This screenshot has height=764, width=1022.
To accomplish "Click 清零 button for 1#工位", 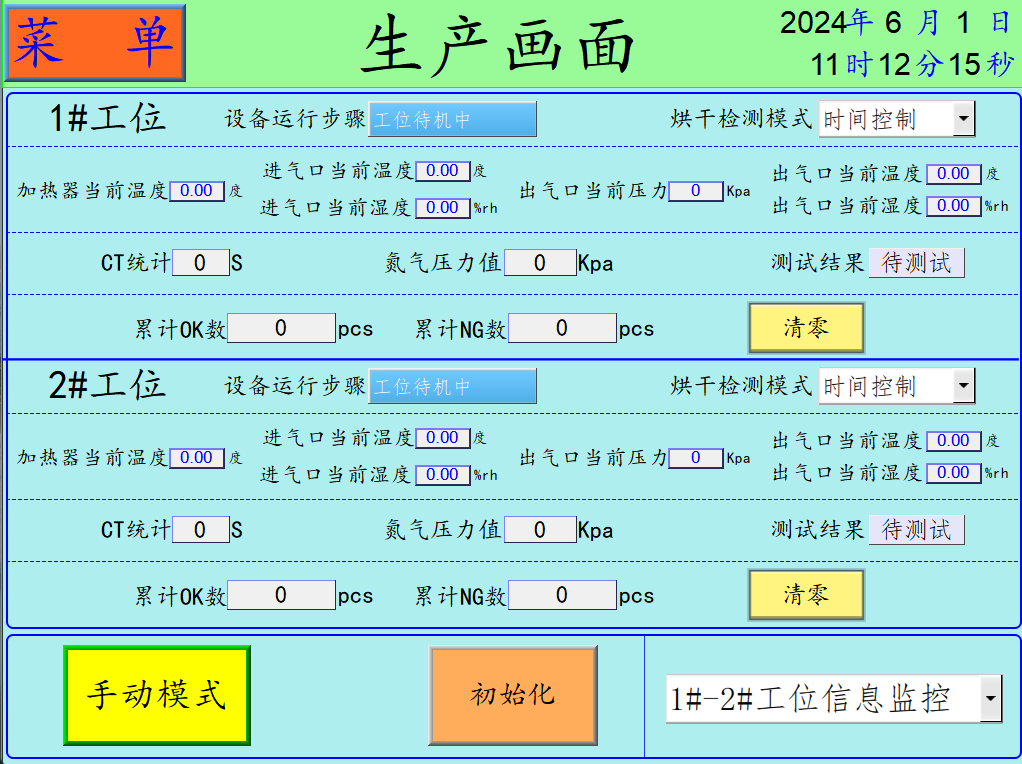I will 806,328.
